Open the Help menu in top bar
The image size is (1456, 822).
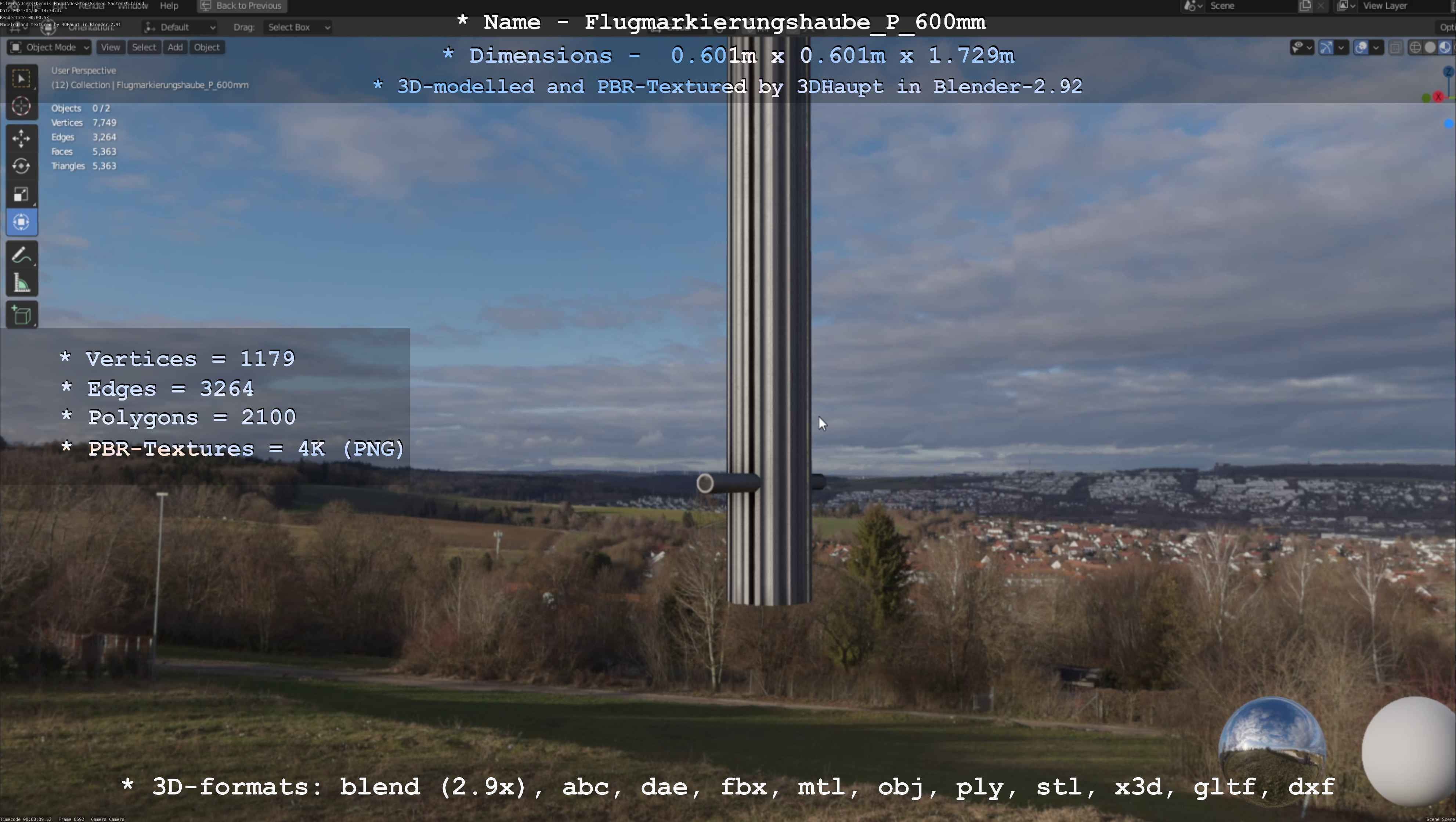(169, 6)
